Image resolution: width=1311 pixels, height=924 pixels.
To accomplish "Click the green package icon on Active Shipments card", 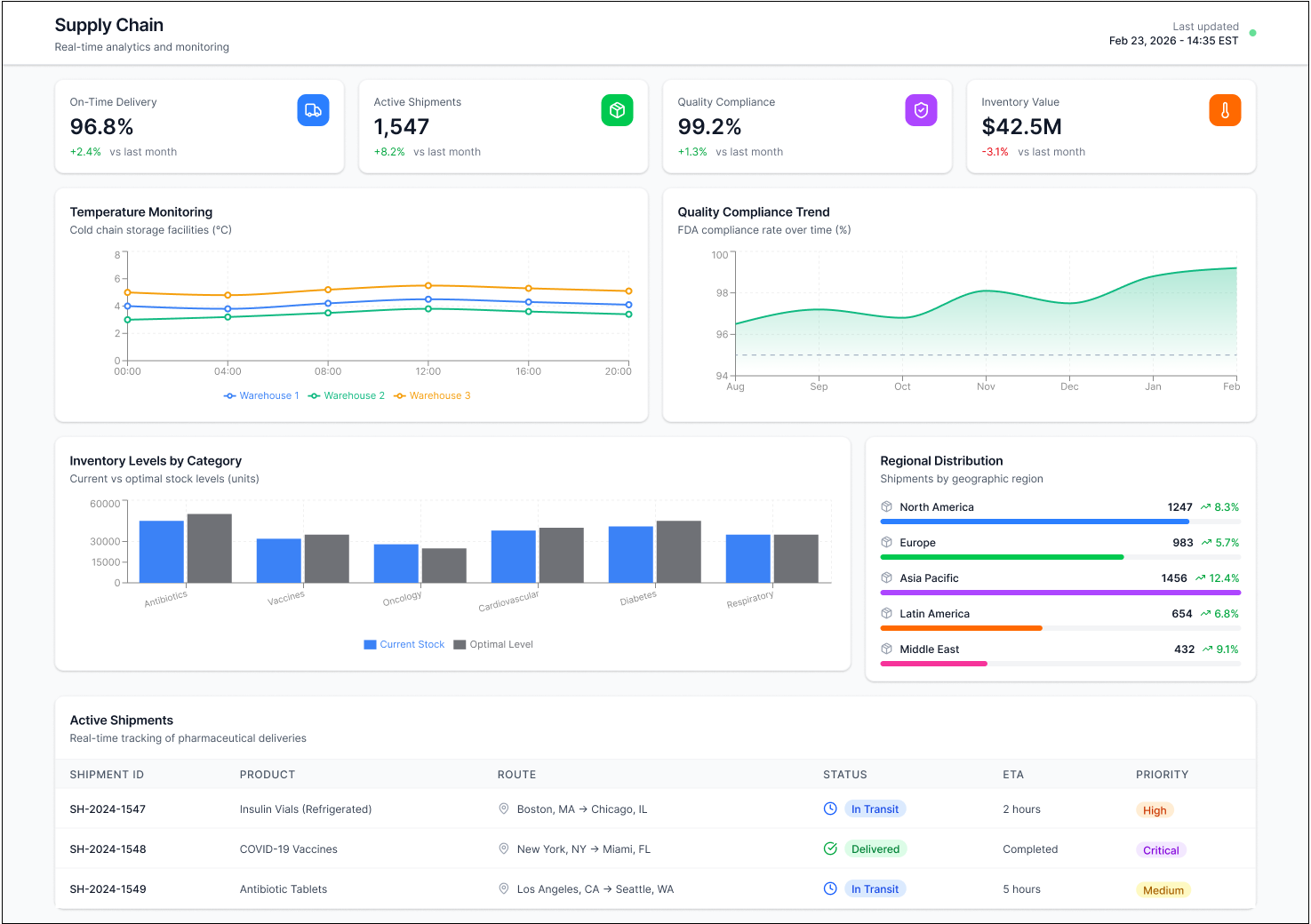I will click(617, 110).
